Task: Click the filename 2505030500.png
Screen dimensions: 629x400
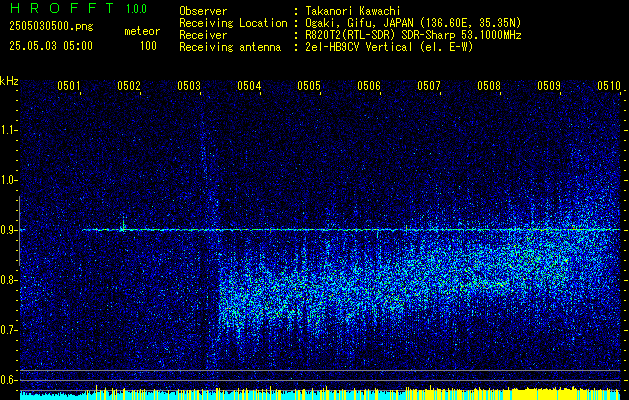Action: click(51, 27)
